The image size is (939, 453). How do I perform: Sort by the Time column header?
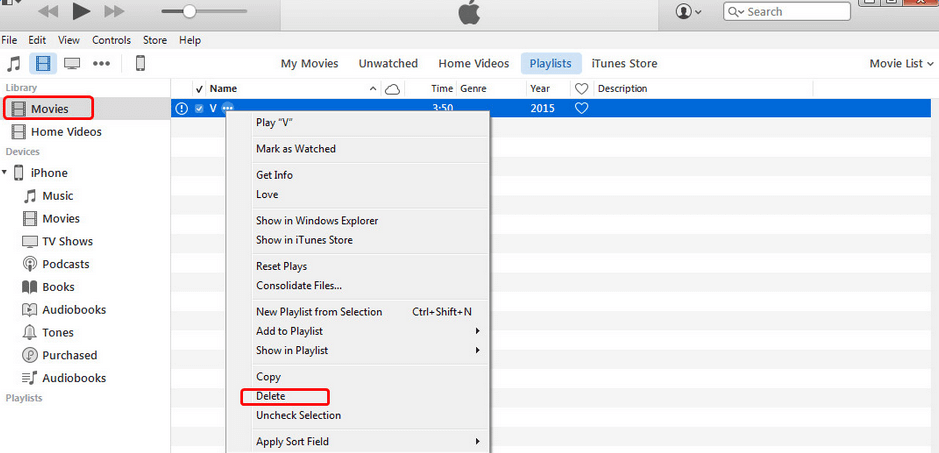point(442,89)
